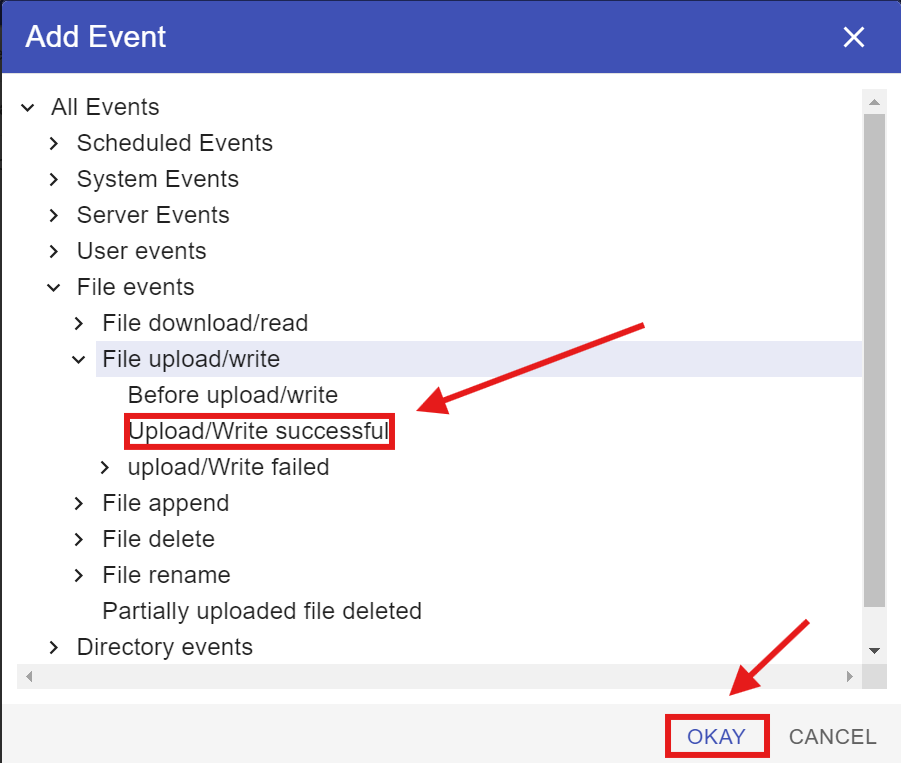Collapse the File upload/write chevron

coord(80,359)
